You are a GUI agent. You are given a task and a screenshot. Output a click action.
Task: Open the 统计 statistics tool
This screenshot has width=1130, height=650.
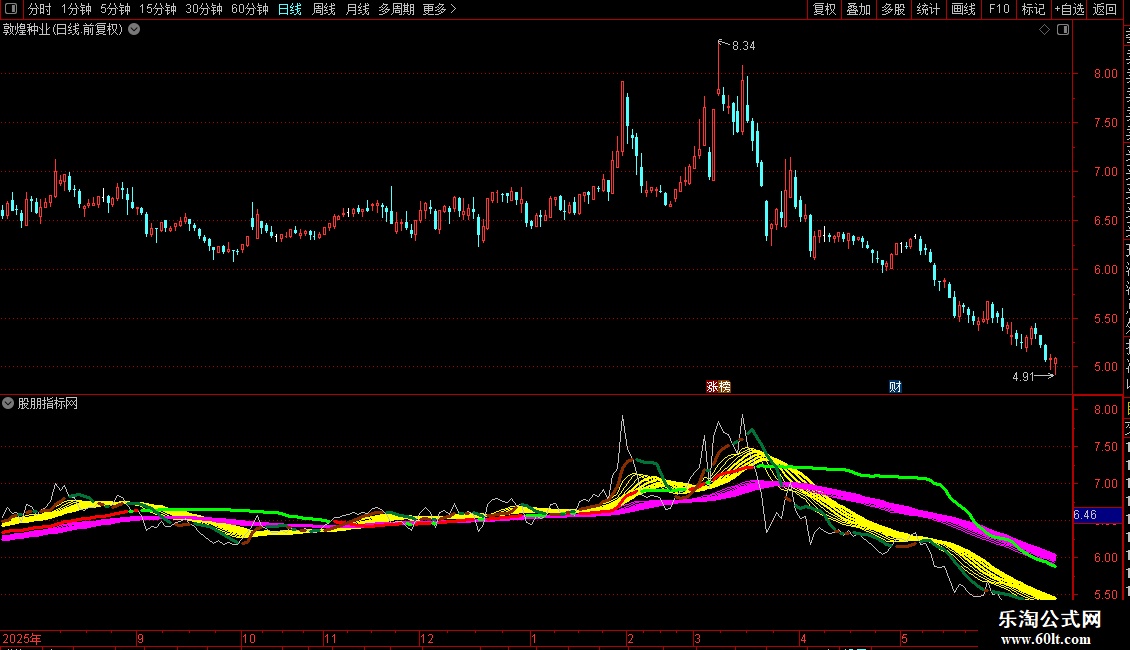point(927,9)
